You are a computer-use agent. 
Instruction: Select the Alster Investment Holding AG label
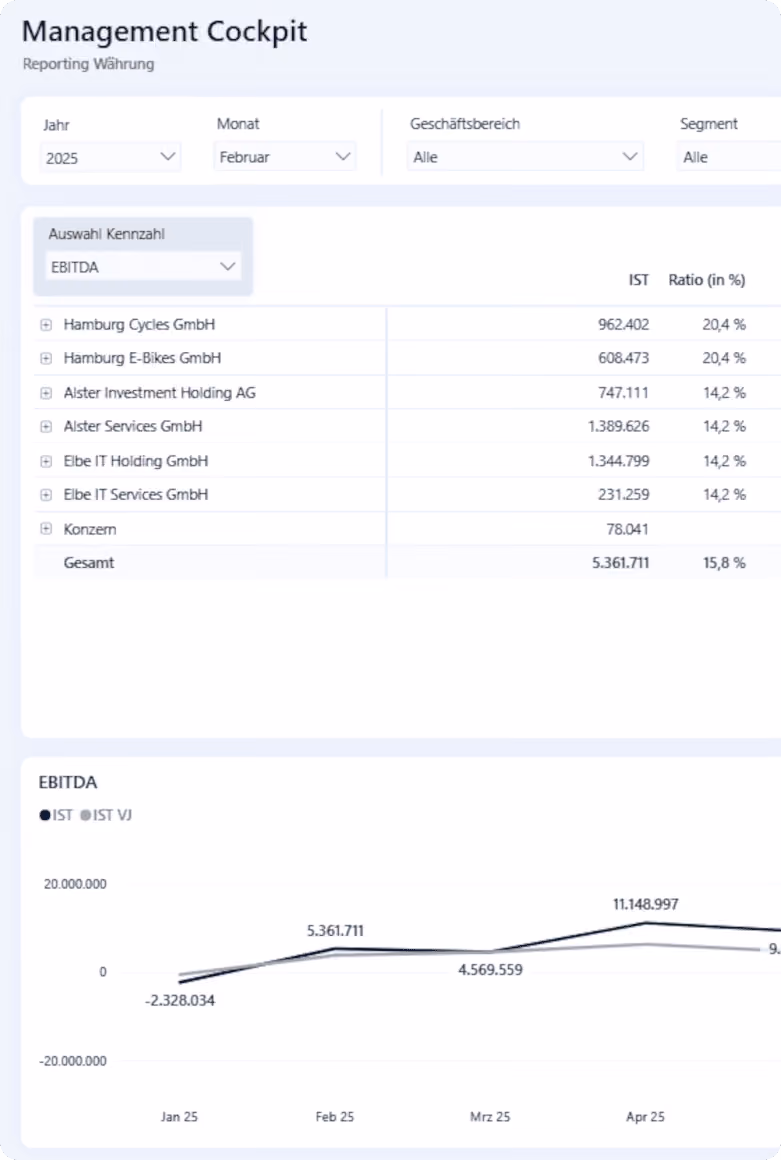[x=160, y=393]
